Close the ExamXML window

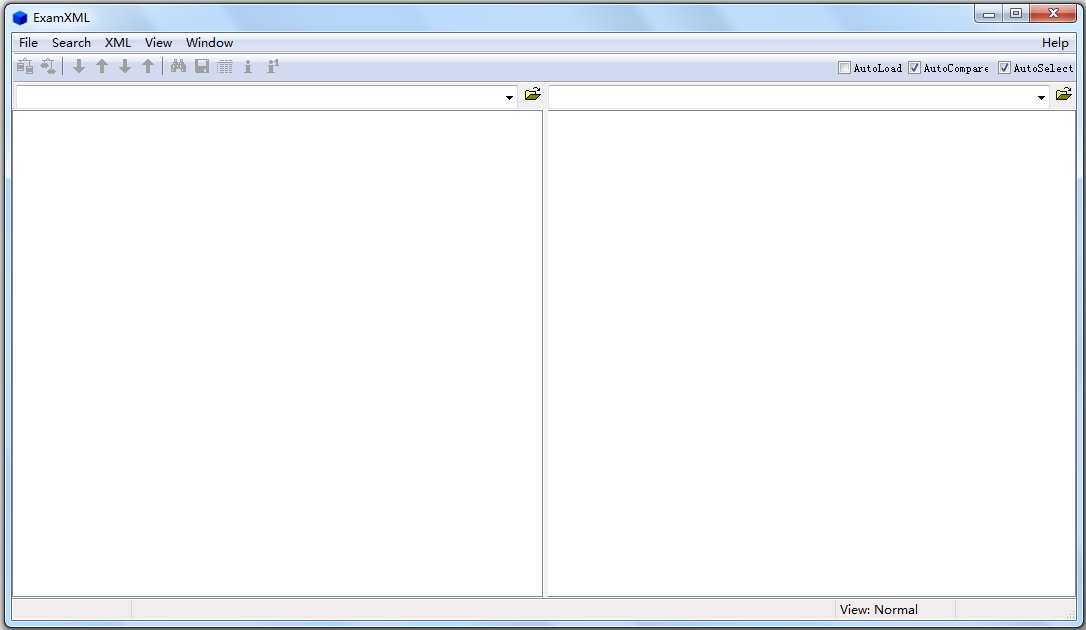click(x=1053, y=13)
